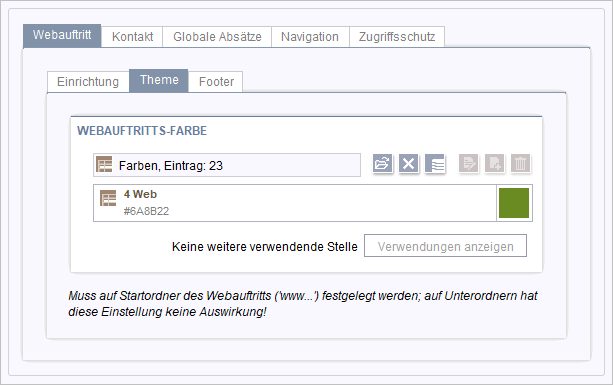Click the WEBAUFTRITTS-FARBE heading

tap(142, 131)
